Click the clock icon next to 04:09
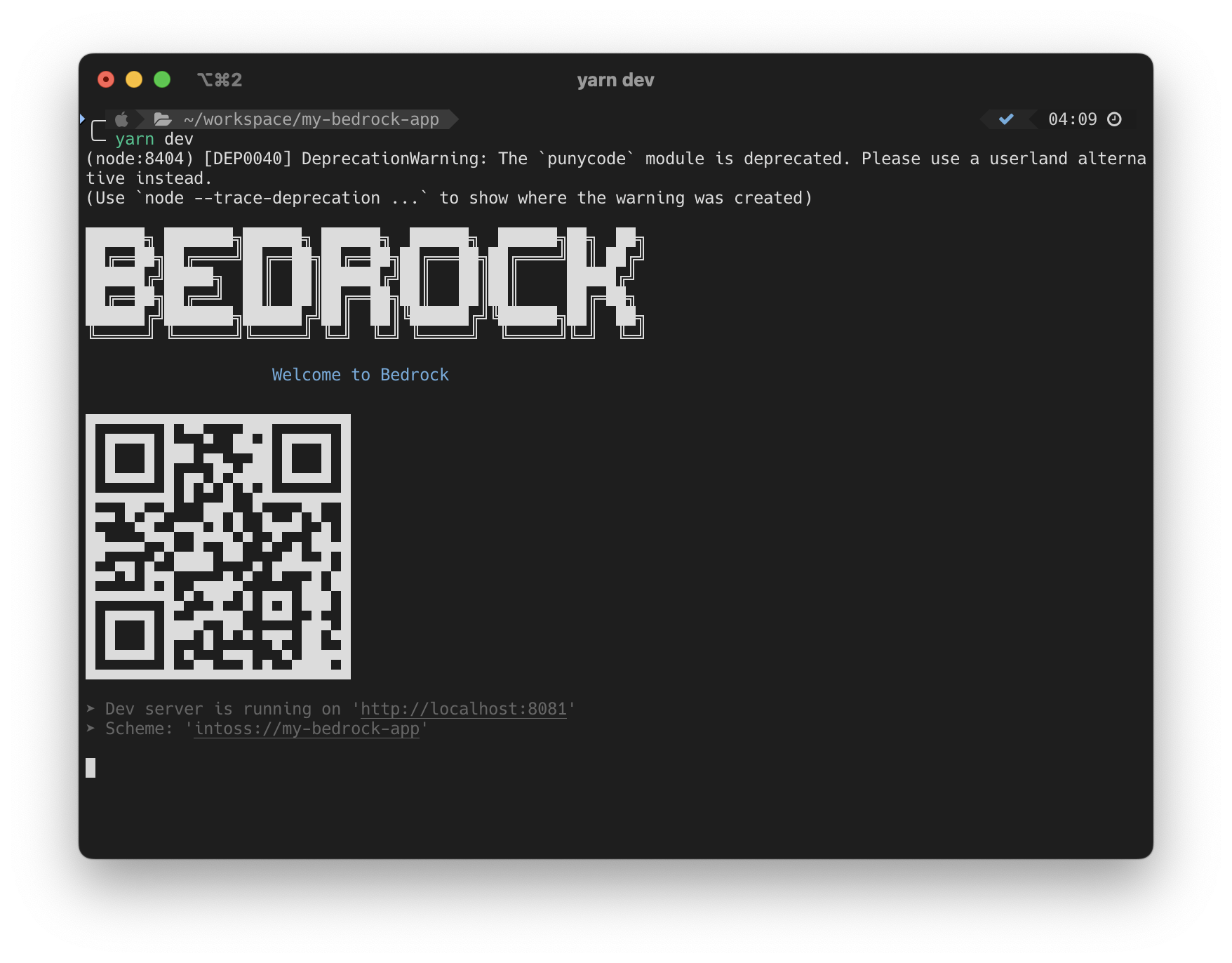 pos(1114,119)
